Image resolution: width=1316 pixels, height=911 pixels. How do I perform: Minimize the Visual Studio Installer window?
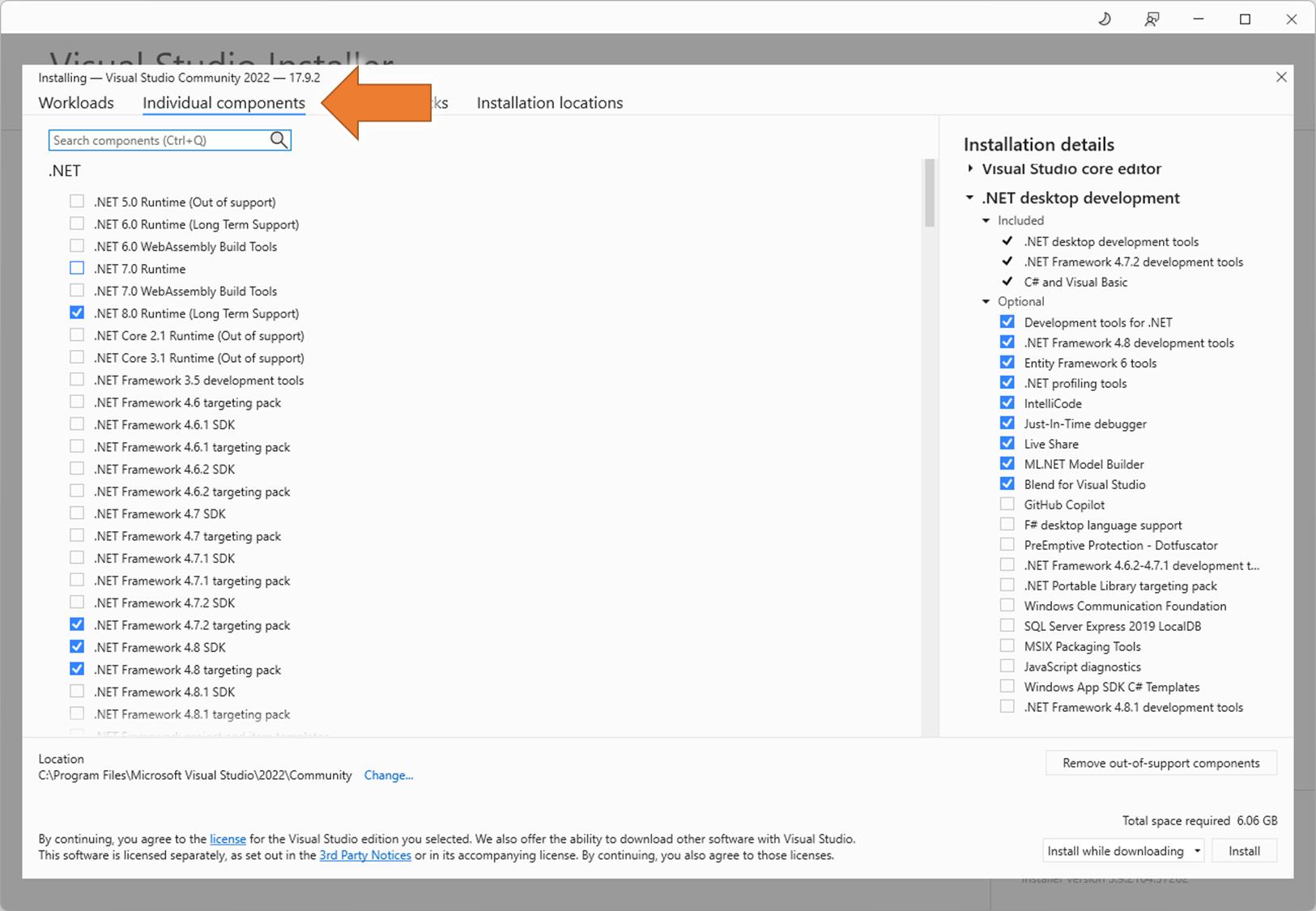(1199, 19)
